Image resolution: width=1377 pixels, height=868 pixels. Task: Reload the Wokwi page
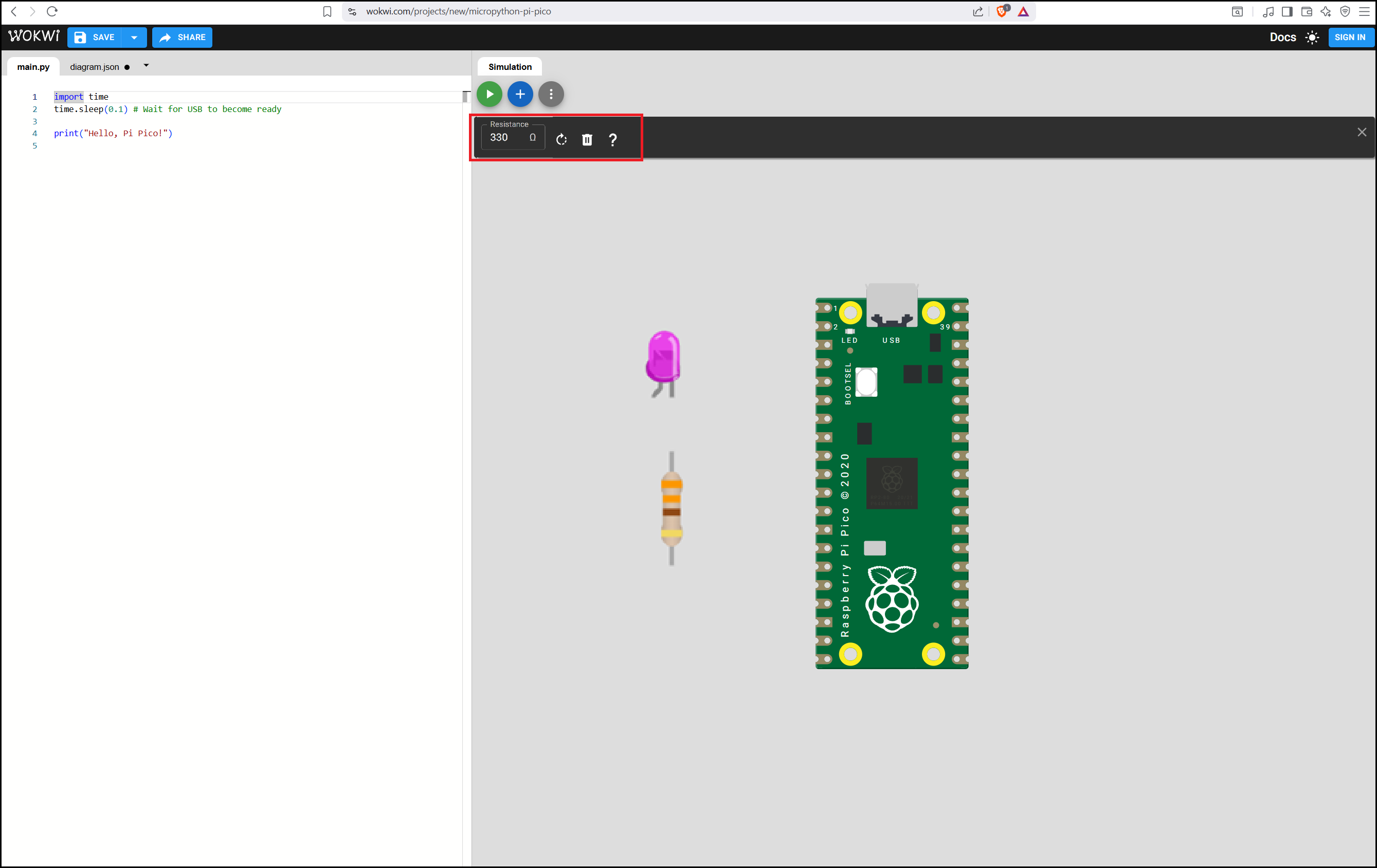tap(52, 11)
